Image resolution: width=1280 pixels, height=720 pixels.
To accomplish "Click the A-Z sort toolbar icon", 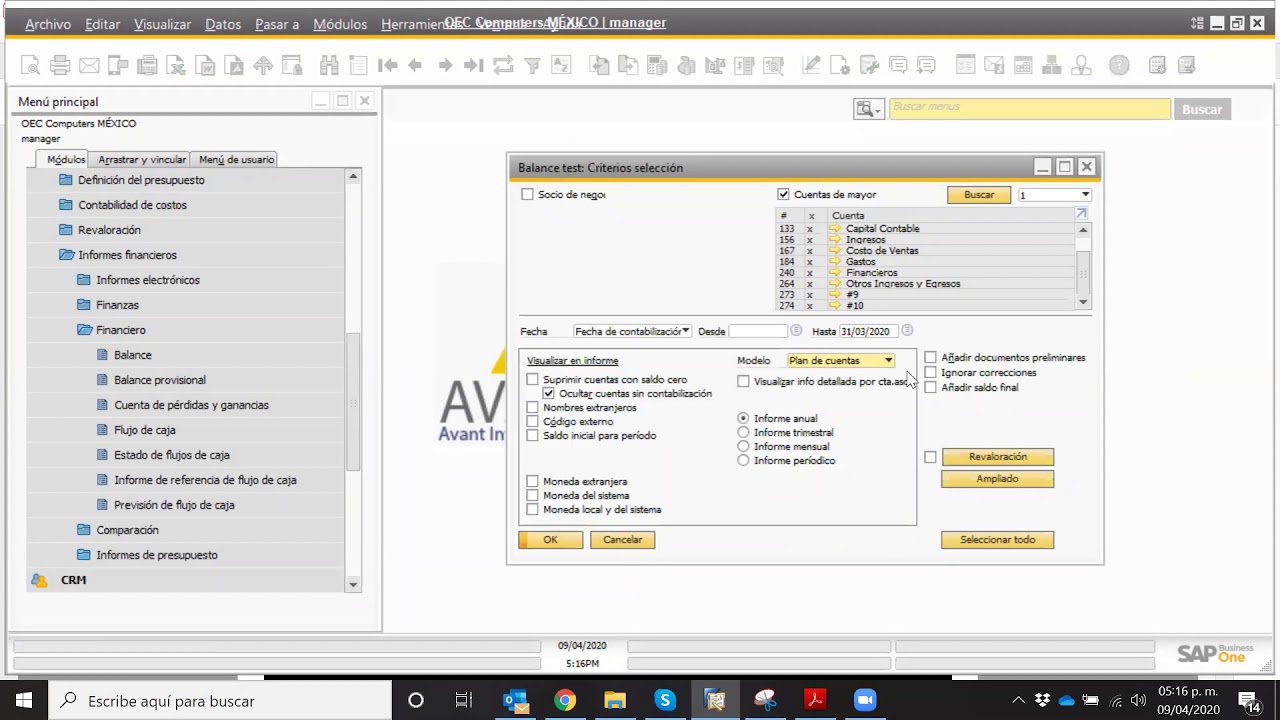I will pyautogui.click(x=562, y=66).
